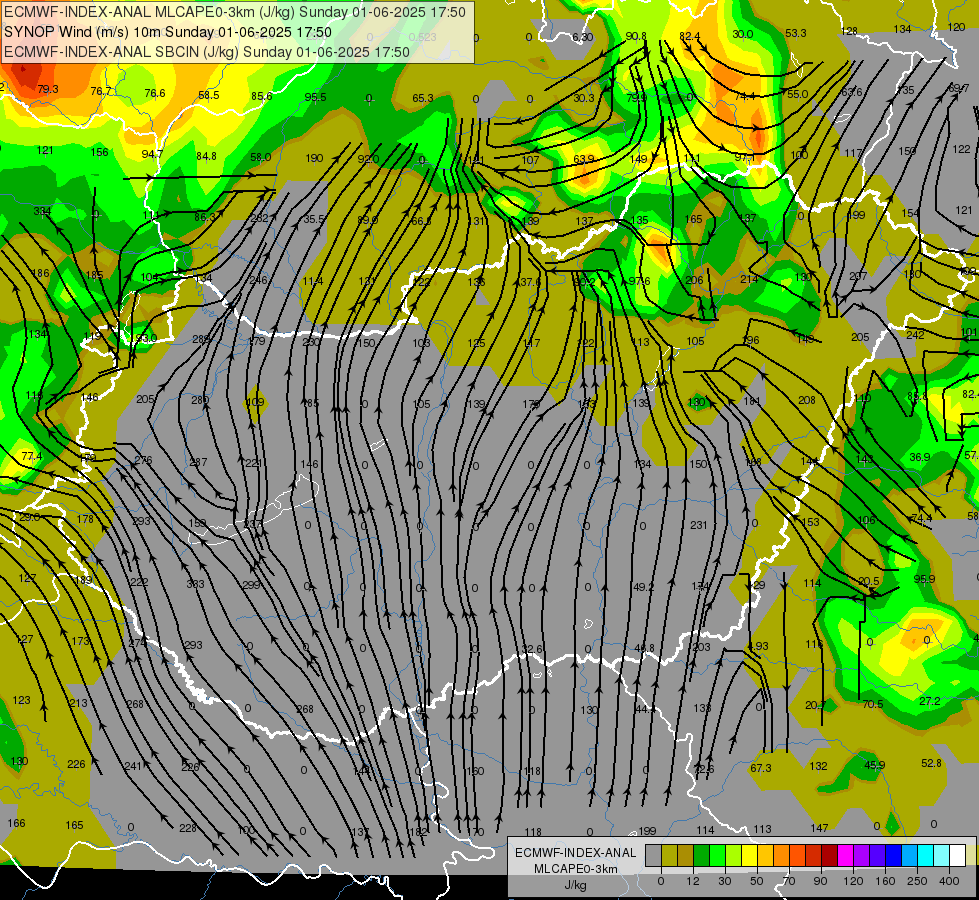Click the map value '95.5'
The image size is (979, 900).
pyautogui.click(x=315, y=97)
